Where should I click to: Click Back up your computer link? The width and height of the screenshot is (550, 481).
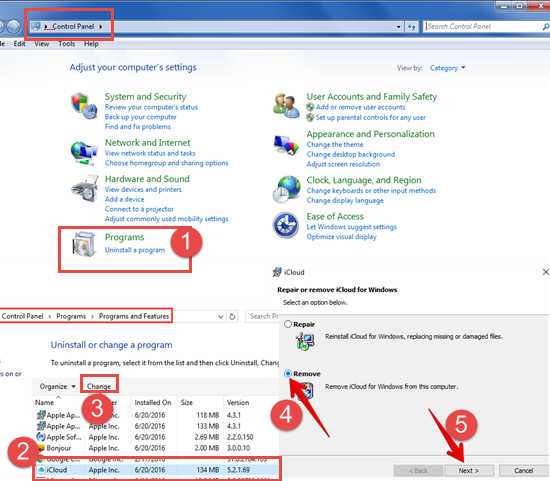point(140,117)
